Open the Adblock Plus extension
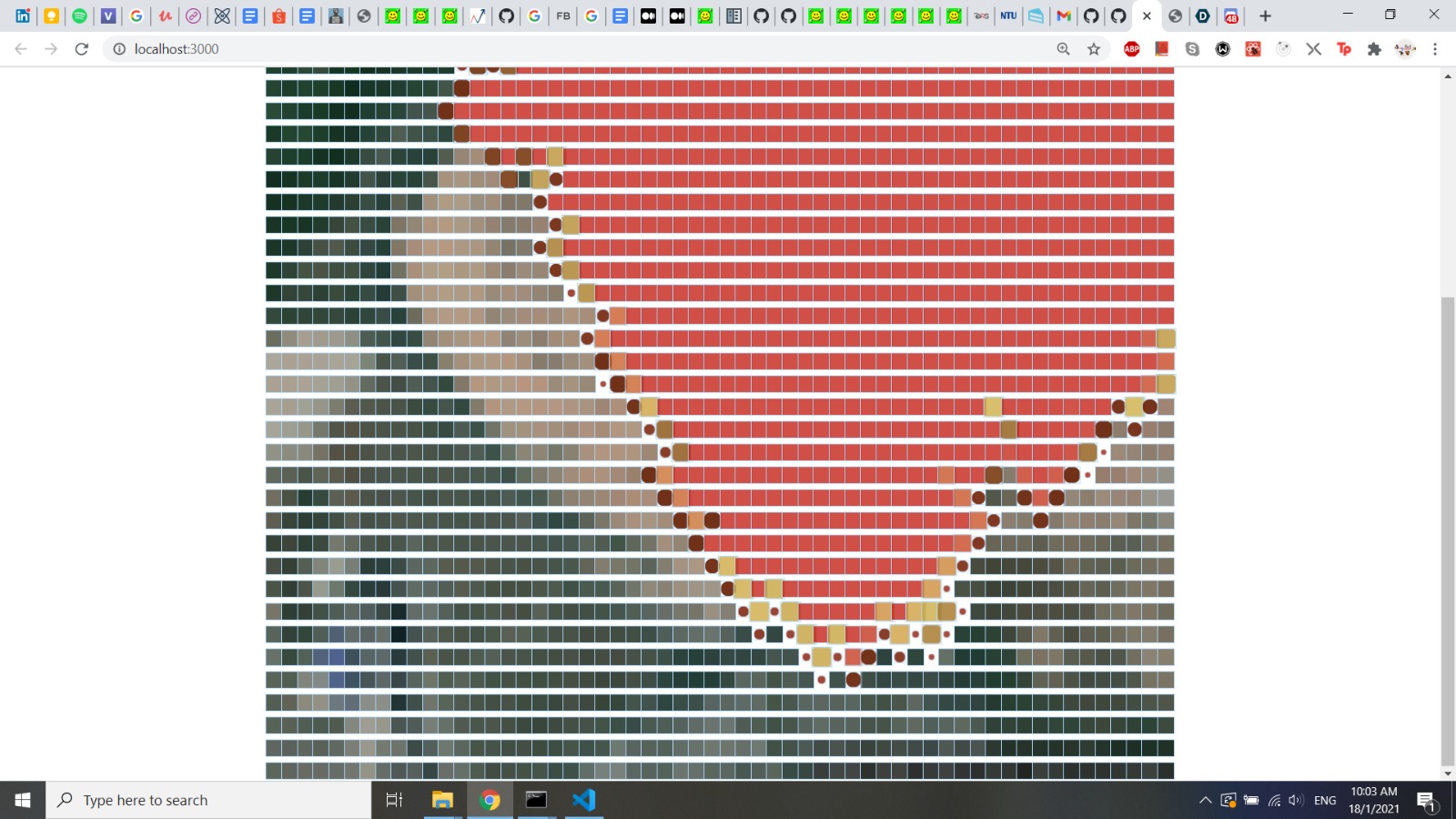This screenshot has height=819, width=1456. [1132, 49]
